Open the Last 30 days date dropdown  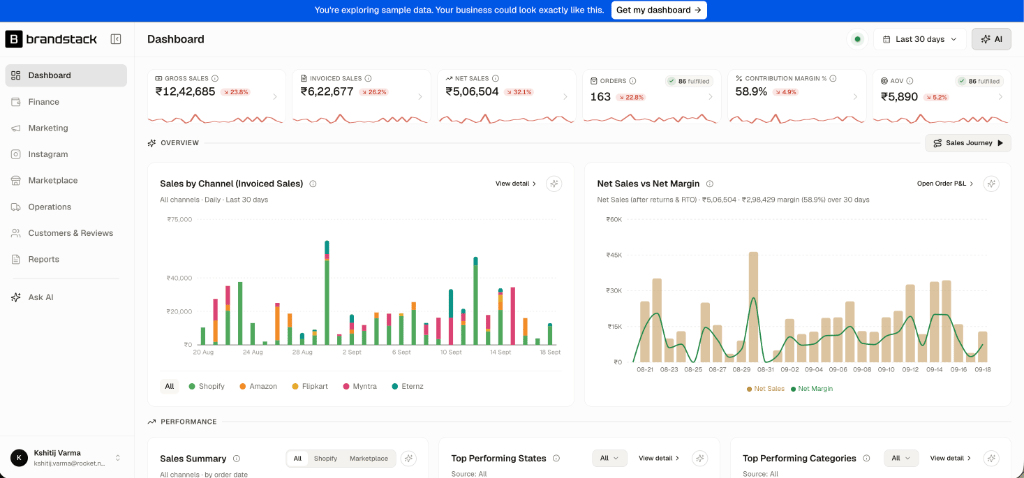coord(920,39)
